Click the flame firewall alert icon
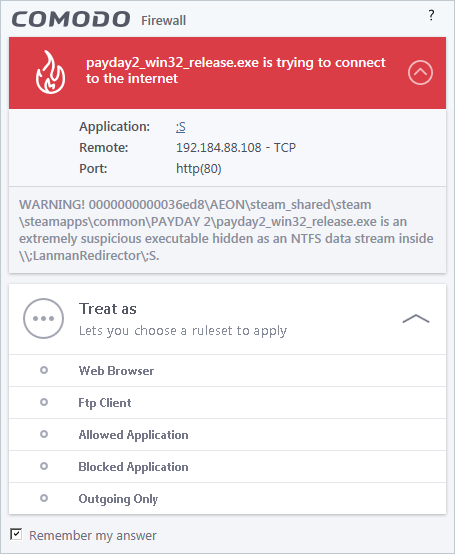Screen dimensions: 455x554 51,72
